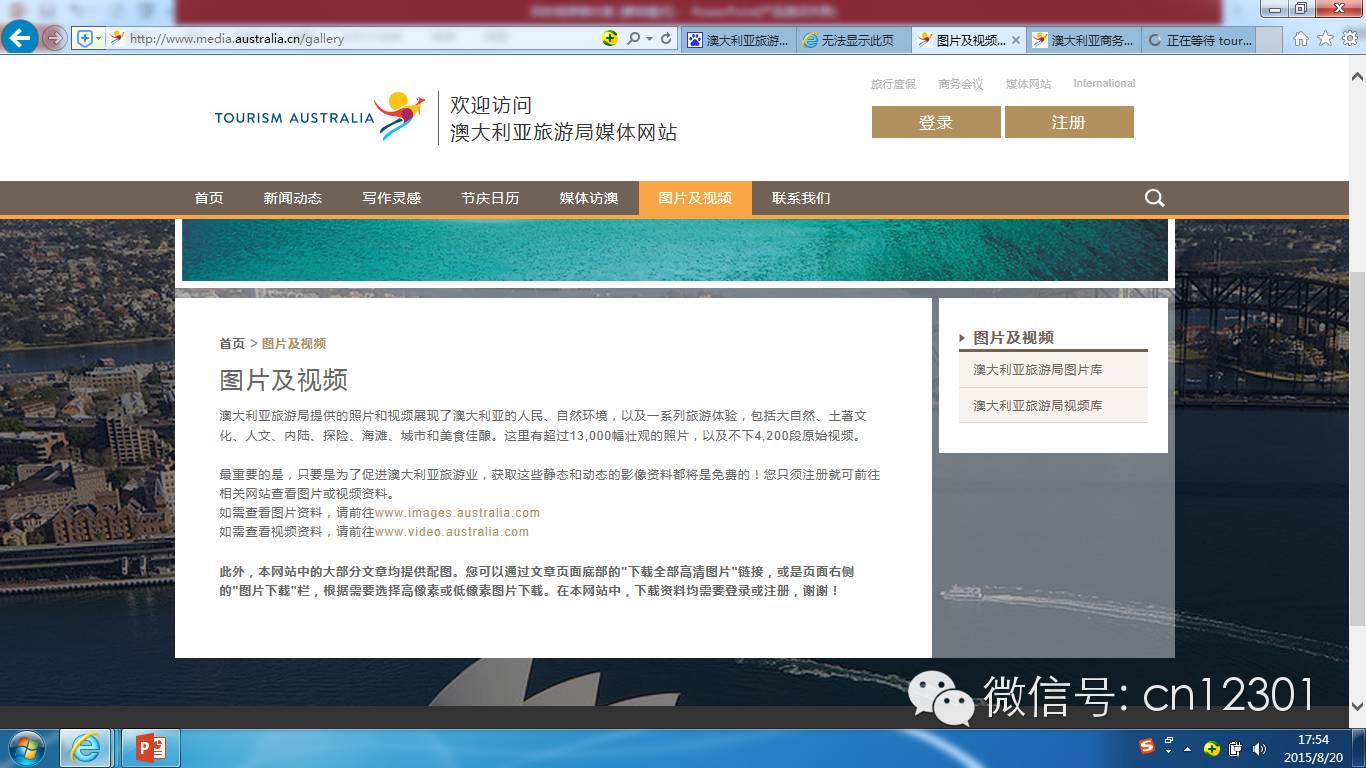The width and height of the screenshot is (1366, 768).
Task: Open 澳大利亚旅游局视频库 in the sidebar
Action: tap(1053, 406)
